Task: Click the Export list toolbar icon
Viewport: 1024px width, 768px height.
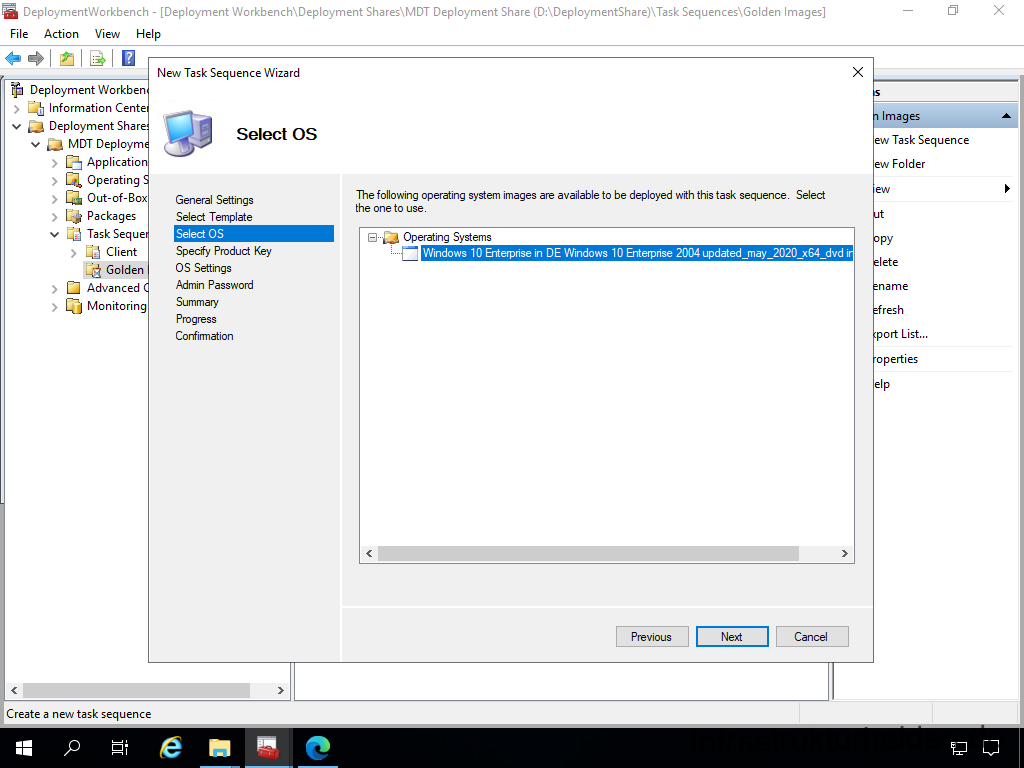Action: (98, 58)
